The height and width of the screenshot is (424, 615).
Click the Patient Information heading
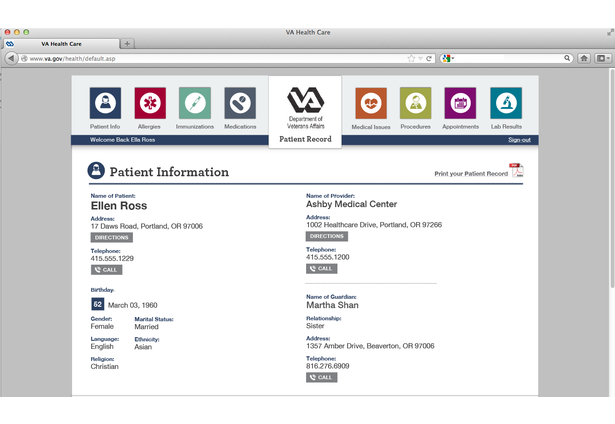click(169, 172)
